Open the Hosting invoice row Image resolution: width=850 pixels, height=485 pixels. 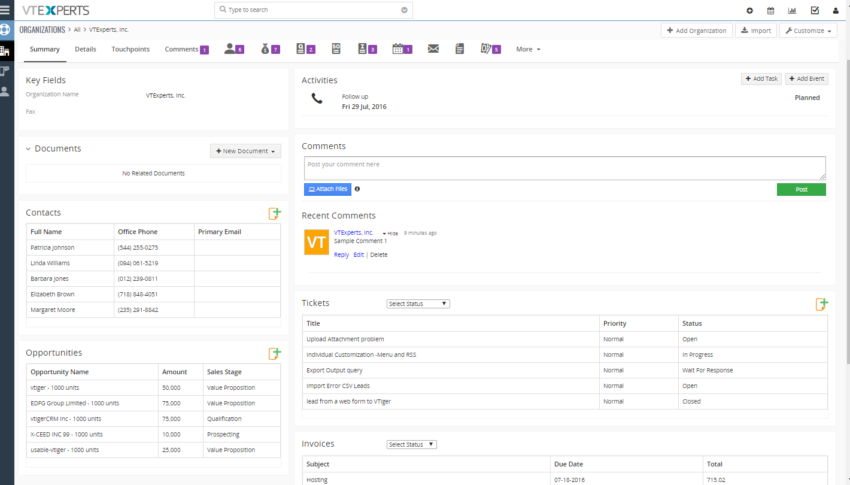pos(565,479)
